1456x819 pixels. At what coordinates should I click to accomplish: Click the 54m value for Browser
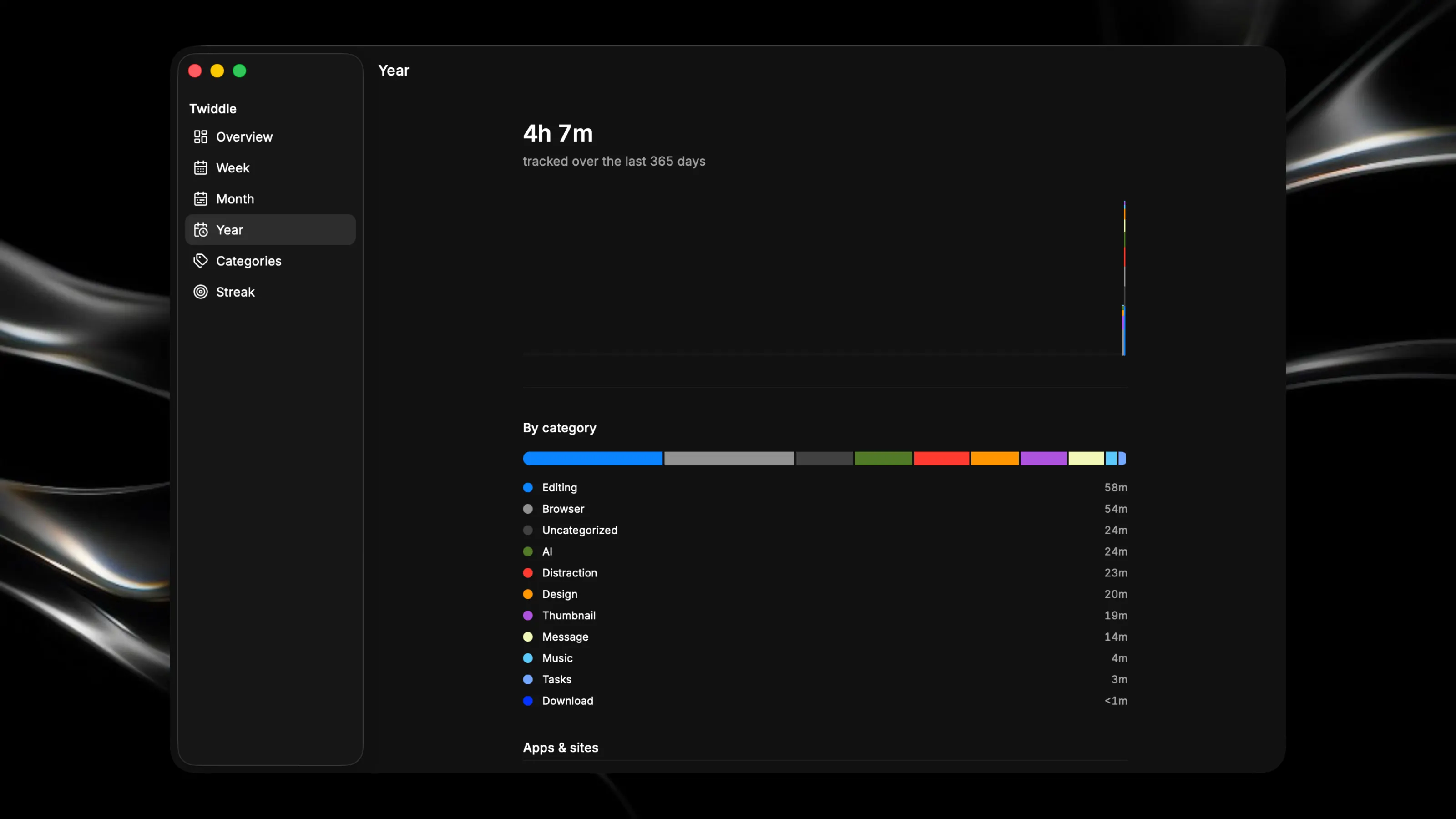[x=1116, y=509]
